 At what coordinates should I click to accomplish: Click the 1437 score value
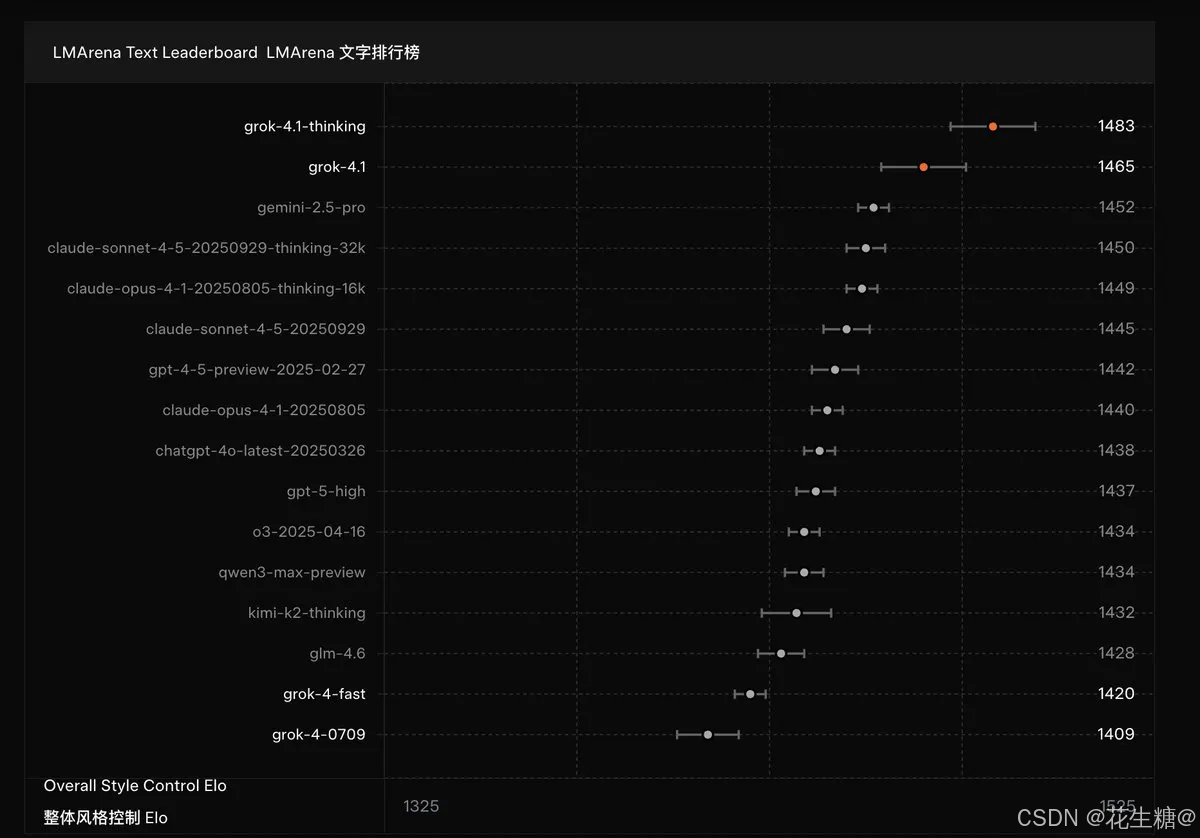1116,491
